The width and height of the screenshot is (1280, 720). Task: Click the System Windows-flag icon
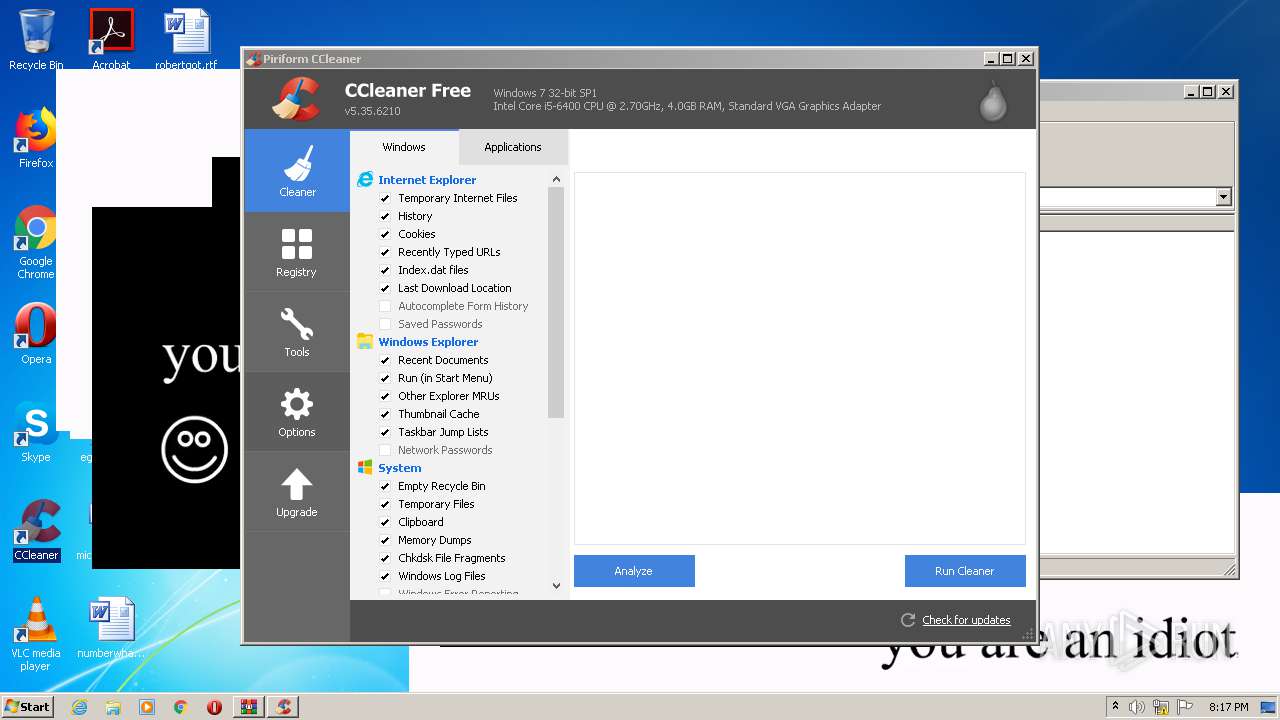click(365, 468)
